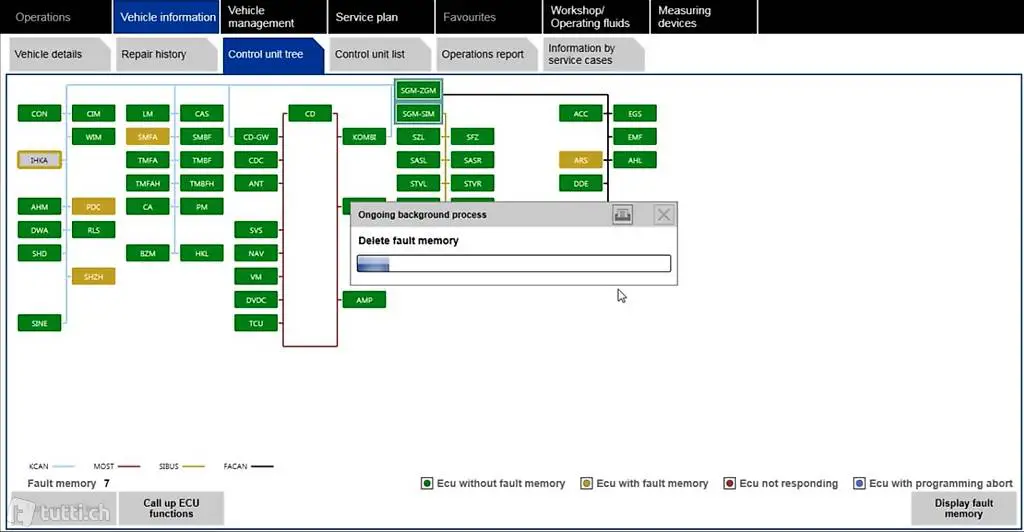Screen dimensions: 1024x532
Task: Select the AMP control unit
Action: [364, 300]
